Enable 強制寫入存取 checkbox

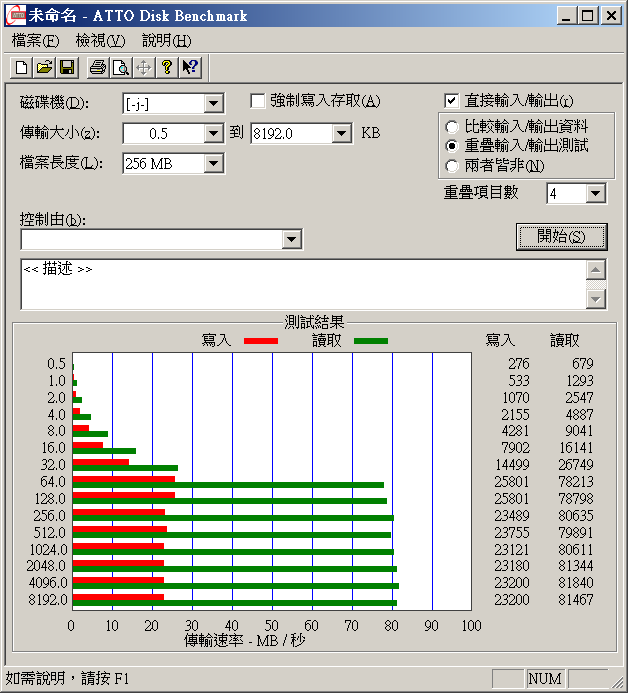click(x=258, y=101)
